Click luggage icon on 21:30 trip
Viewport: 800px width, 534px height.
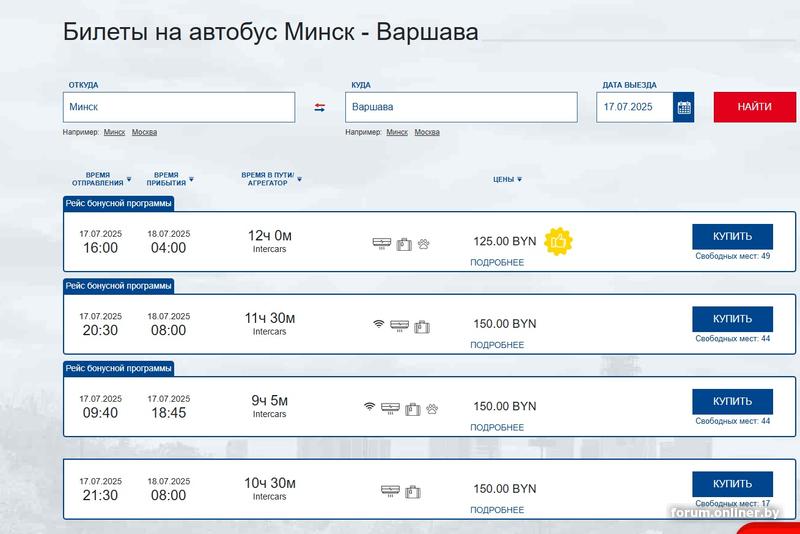click(x=413, y=492)
